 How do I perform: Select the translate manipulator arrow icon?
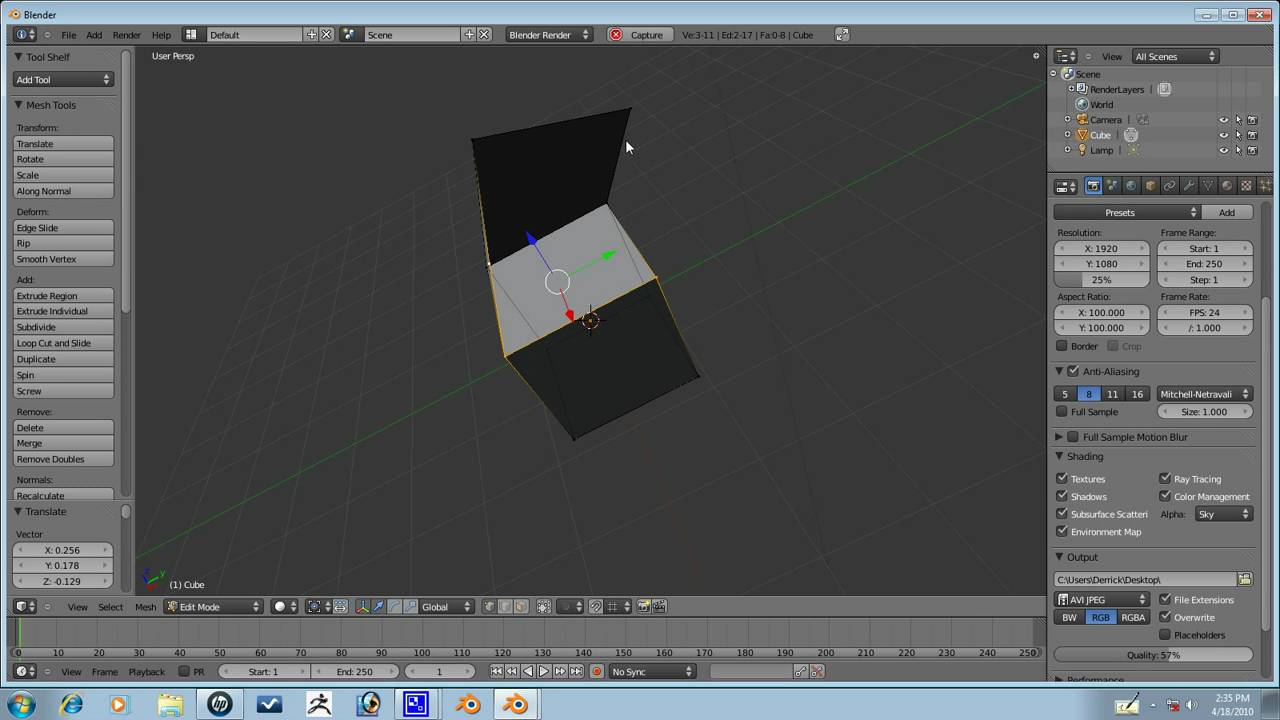click(x=378, y=607)
